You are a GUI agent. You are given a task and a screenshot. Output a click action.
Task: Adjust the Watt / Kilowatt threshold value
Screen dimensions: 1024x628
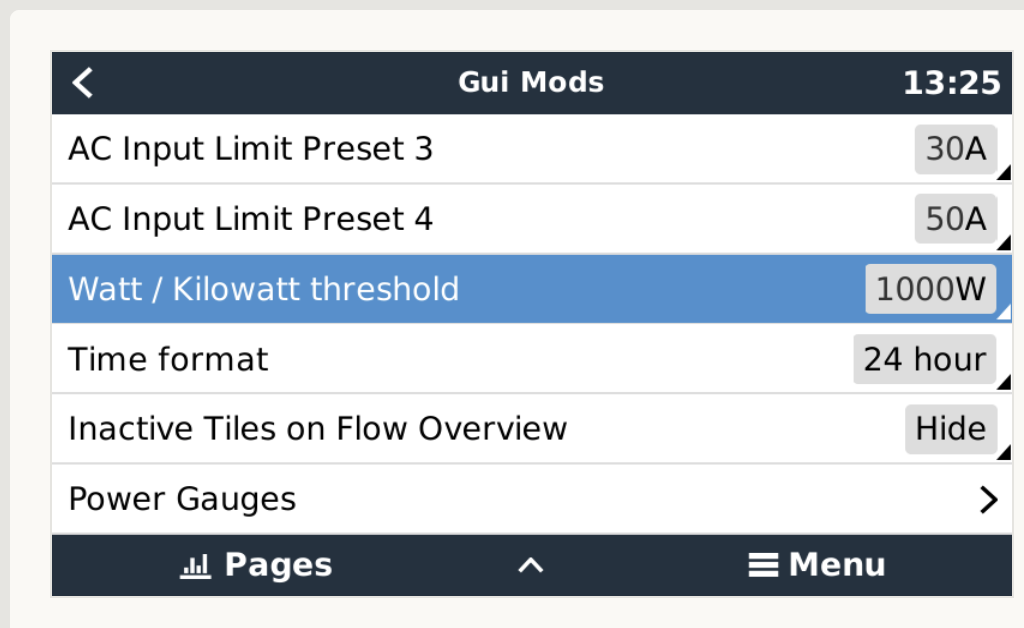coord(930,289)
